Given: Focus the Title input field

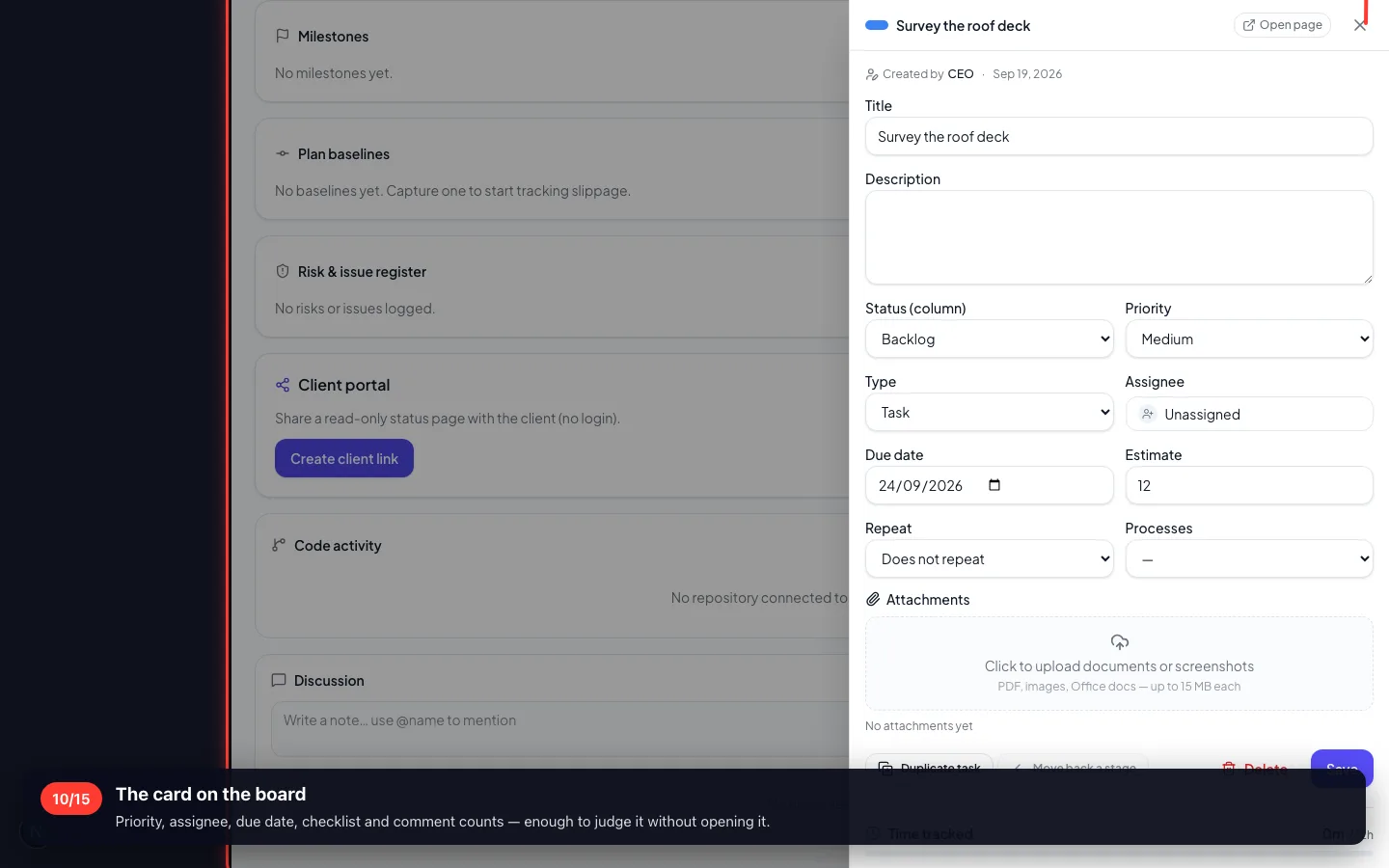Looking at the screenshot, I should [1119, 136].
